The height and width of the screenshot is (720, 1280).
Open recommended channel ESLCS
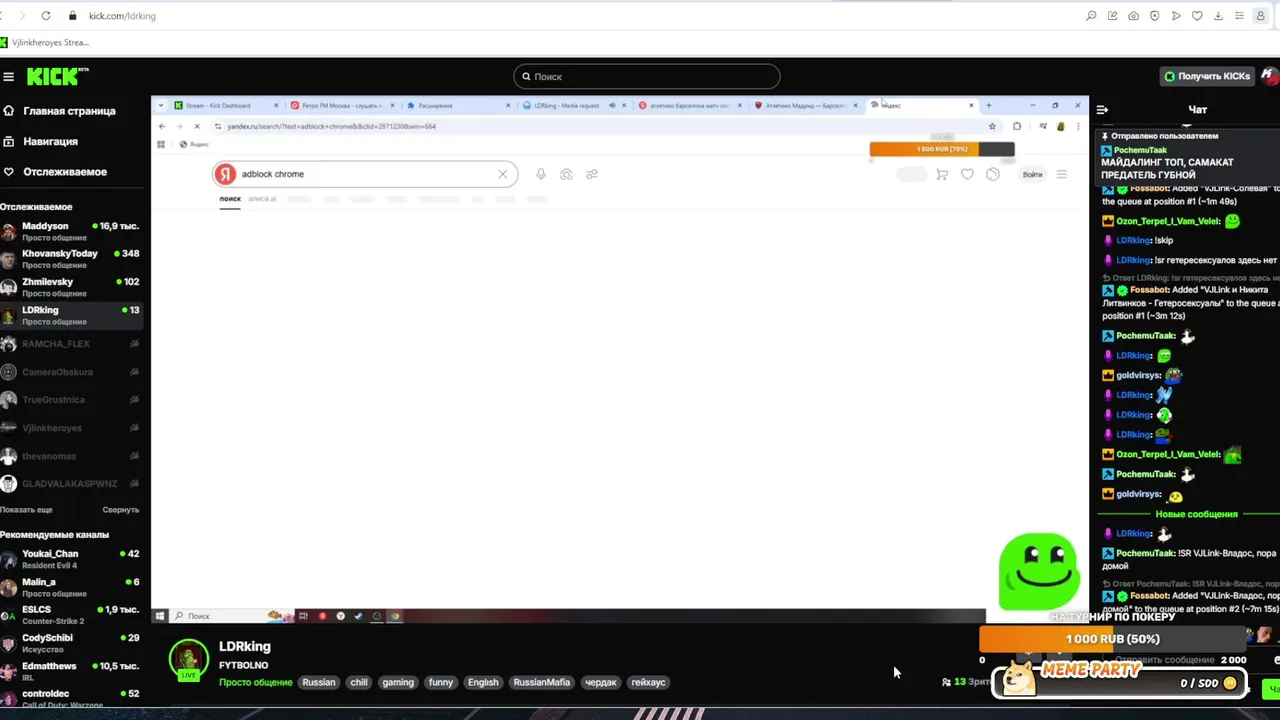[x=71, y=615]
